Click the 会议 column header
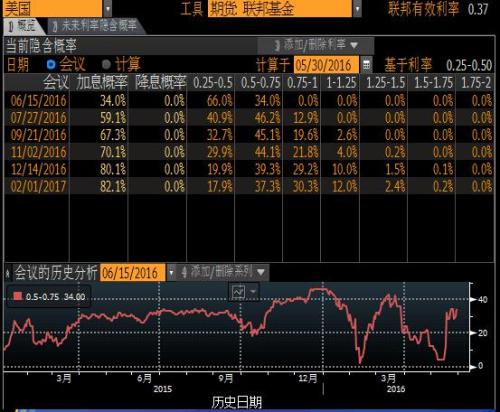The height and width of the screenshot is (412, 500). pyautogui.click(x=56, y=82)
